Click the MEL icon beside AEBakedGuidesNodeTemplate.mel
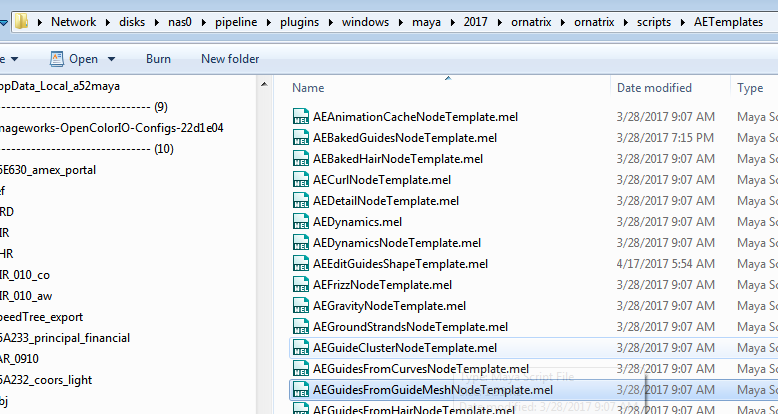 coord(301,138)
